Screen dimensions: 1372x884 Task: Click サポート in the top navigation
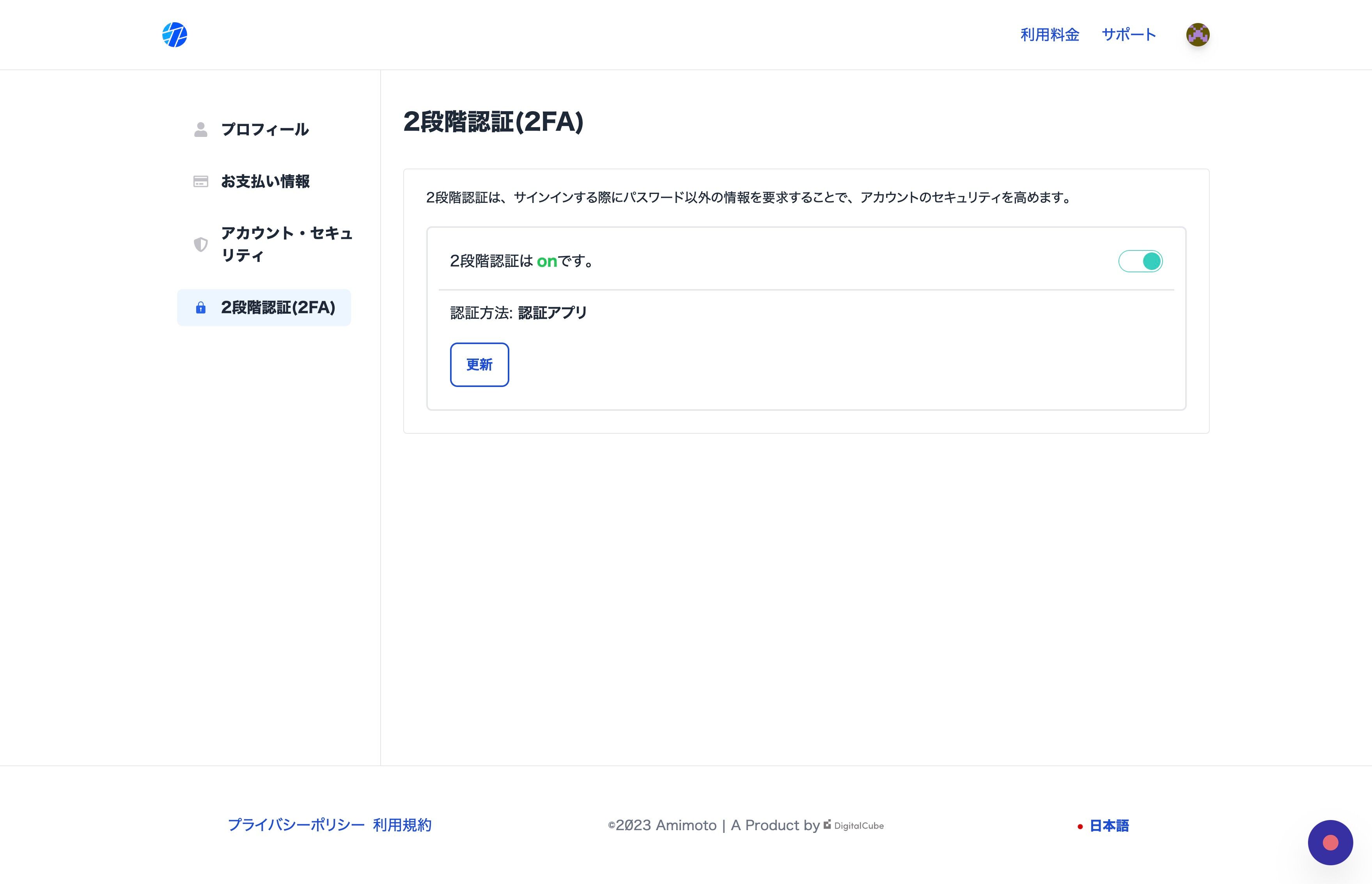point(1129,34)
